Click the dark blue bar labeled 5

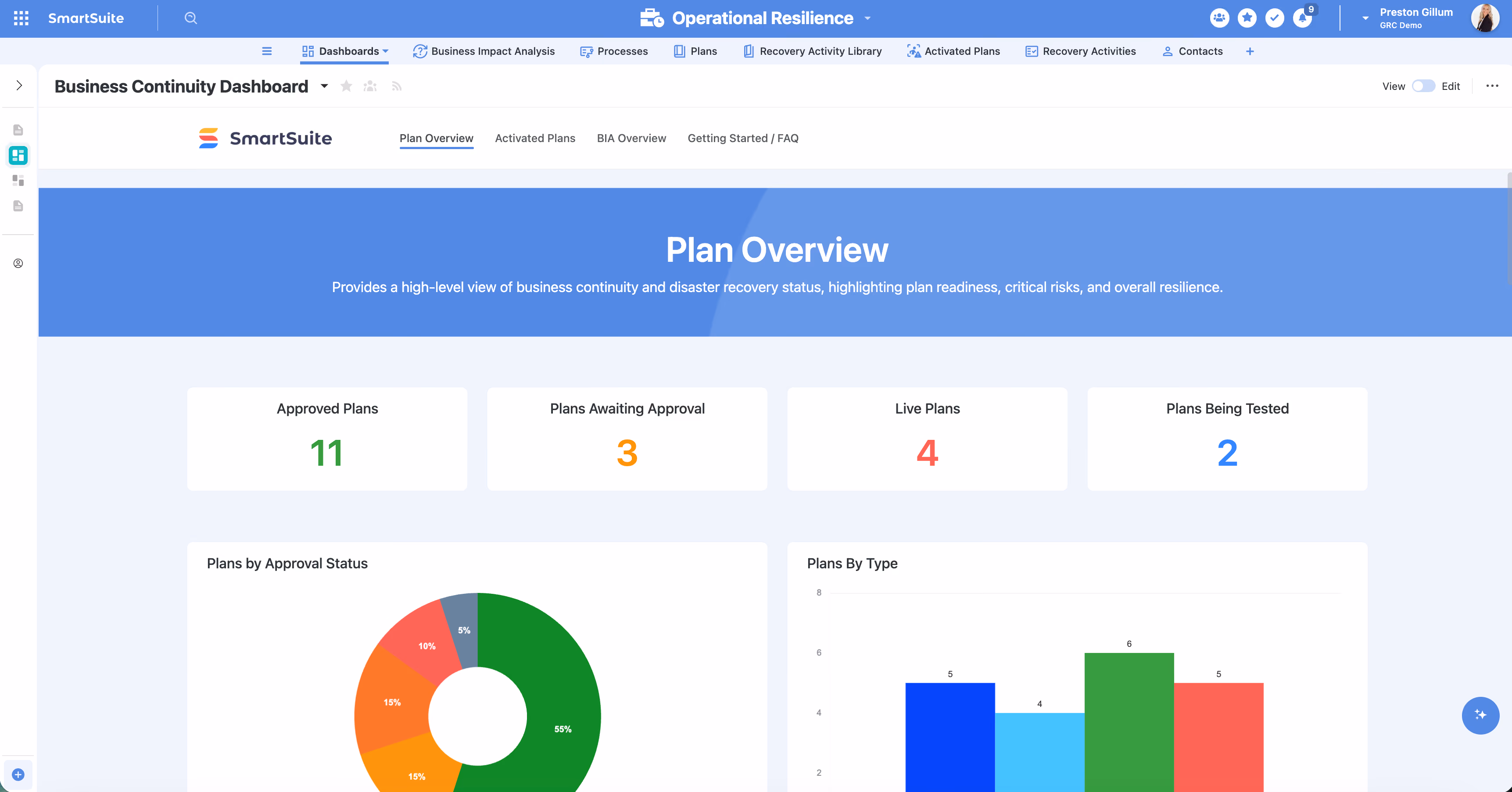point(949,738)
